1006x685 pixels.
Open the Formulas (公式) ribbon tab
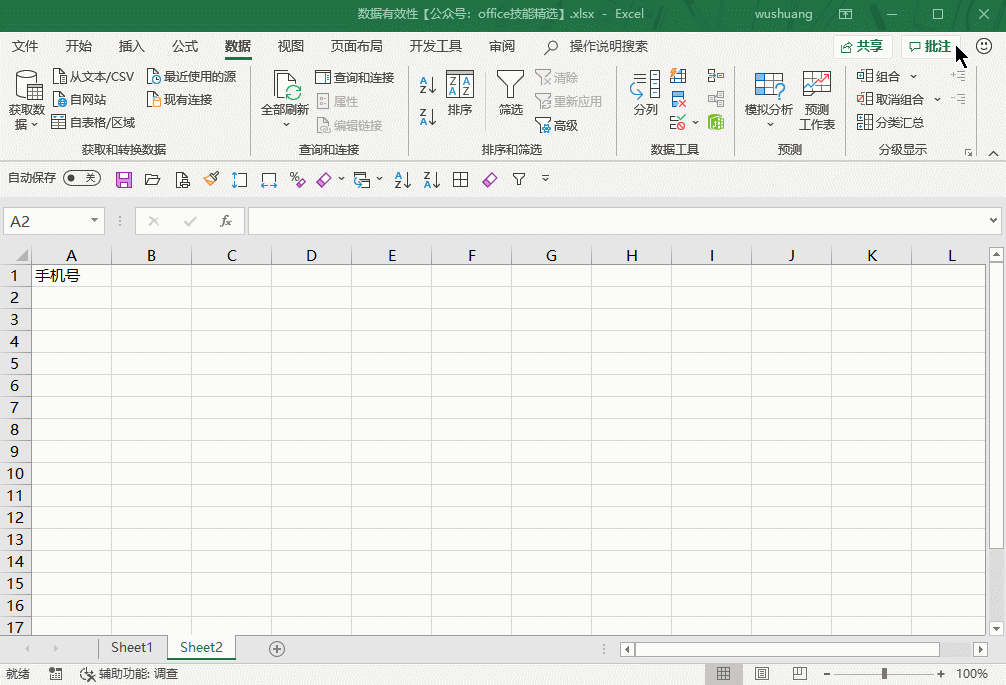coord(185,46)
